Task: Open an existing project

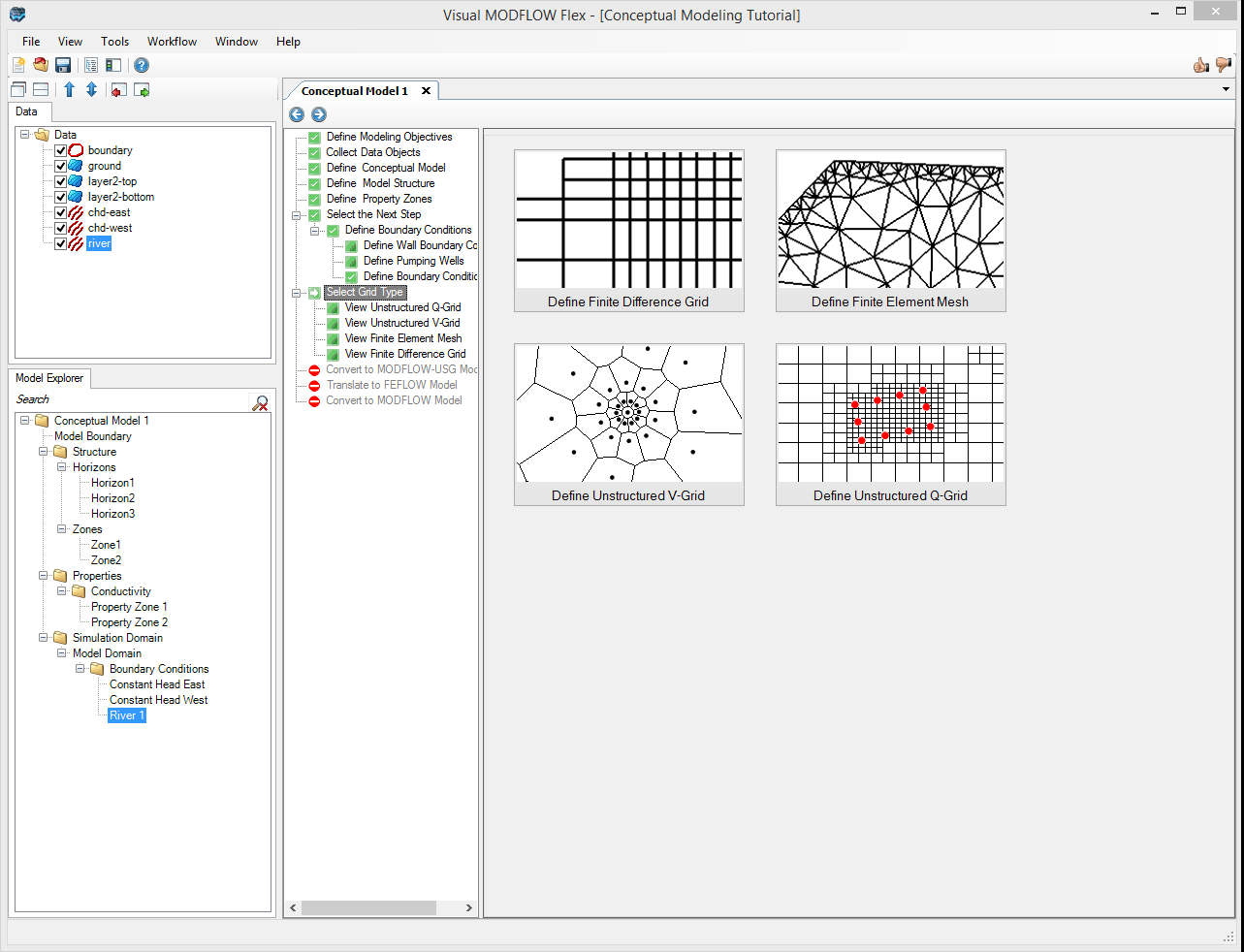Action: coord(40,64)
